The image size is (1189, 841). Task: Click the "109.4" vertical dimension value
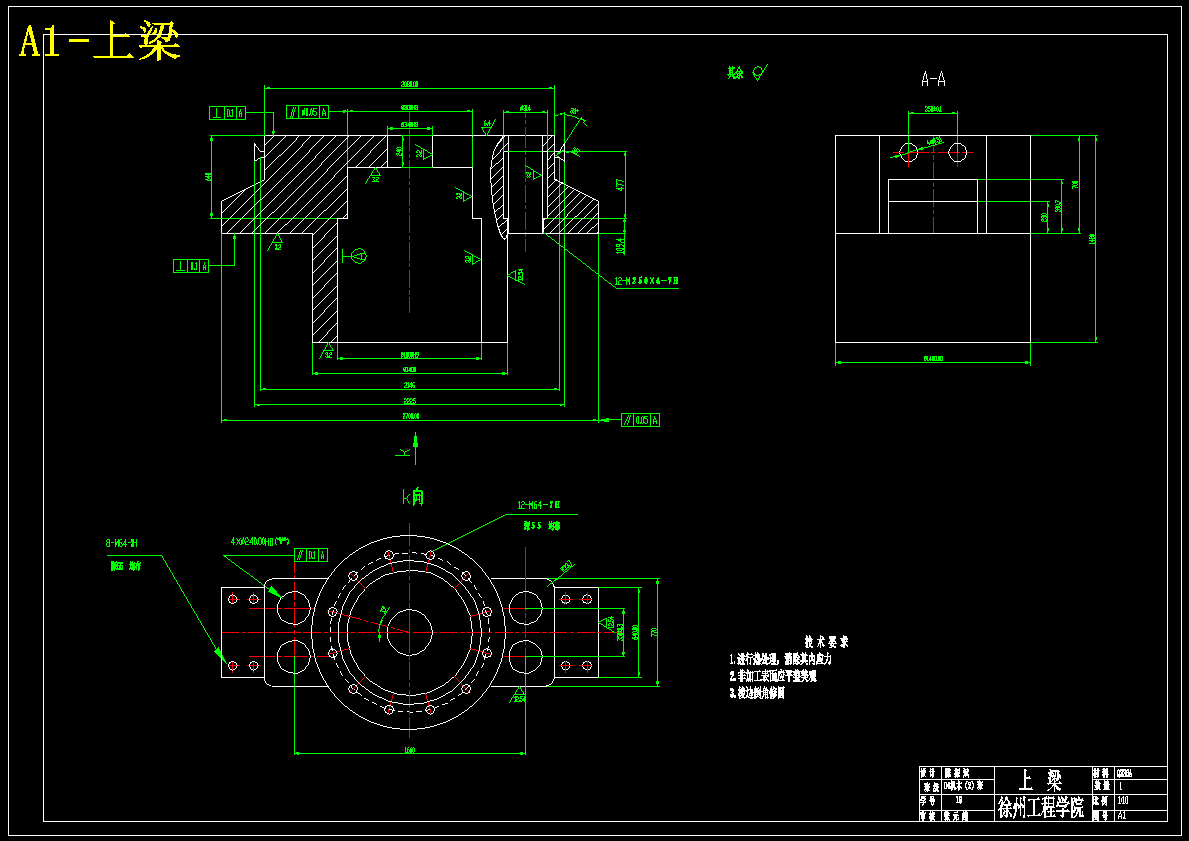pos(620,246)
